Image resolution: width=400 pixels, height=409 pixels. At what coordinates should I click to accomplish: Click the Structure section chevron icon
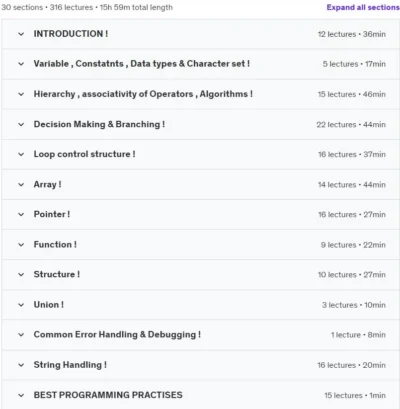tap(21, 275)
